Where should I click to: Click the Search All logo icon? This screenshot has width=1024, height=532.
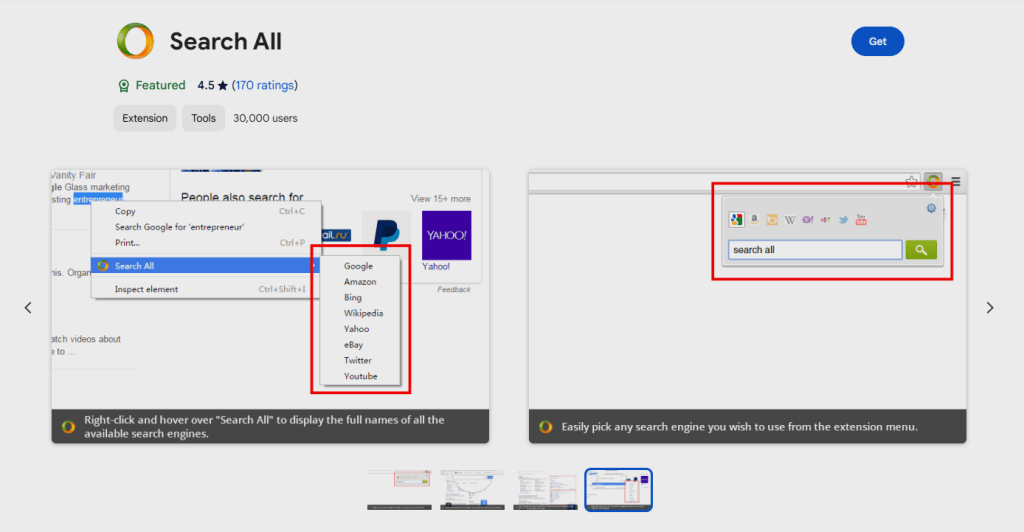(x=135, y=41)
